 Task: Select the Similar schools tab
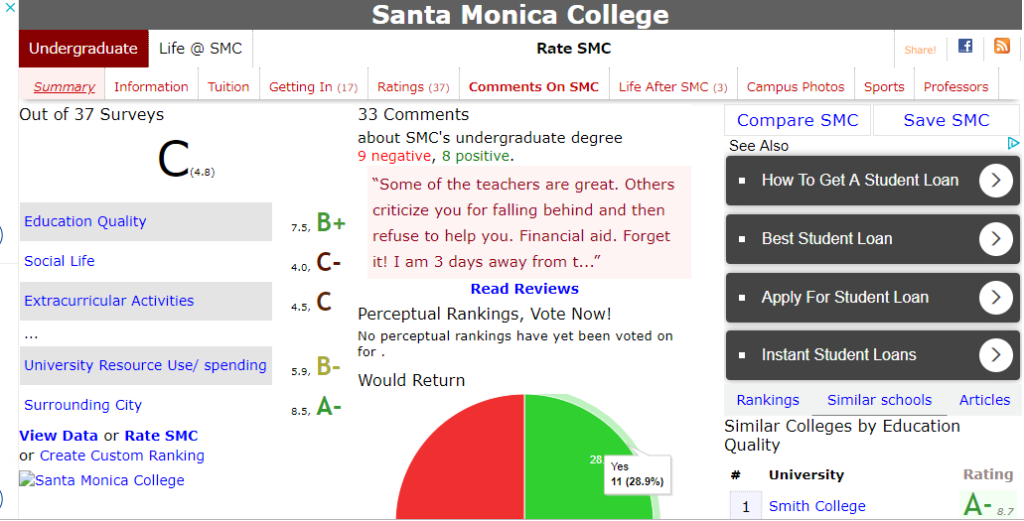click(879, 400)
